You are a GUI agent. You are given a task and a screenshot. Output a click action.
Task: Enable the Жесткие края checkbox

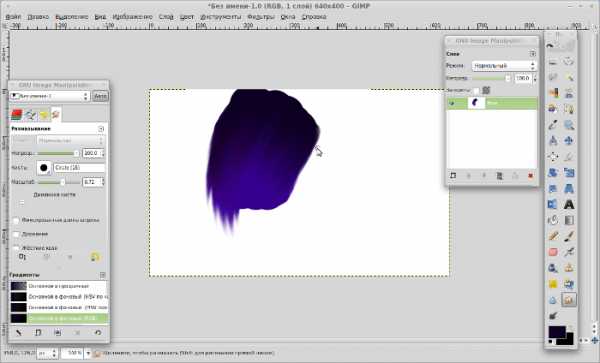pos(16,248)
